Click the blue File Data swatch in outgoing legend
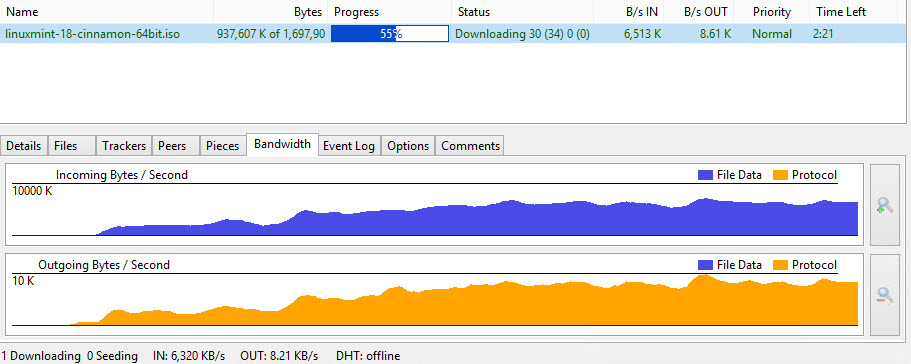The image size is (911, 364). tap(705, 265)
